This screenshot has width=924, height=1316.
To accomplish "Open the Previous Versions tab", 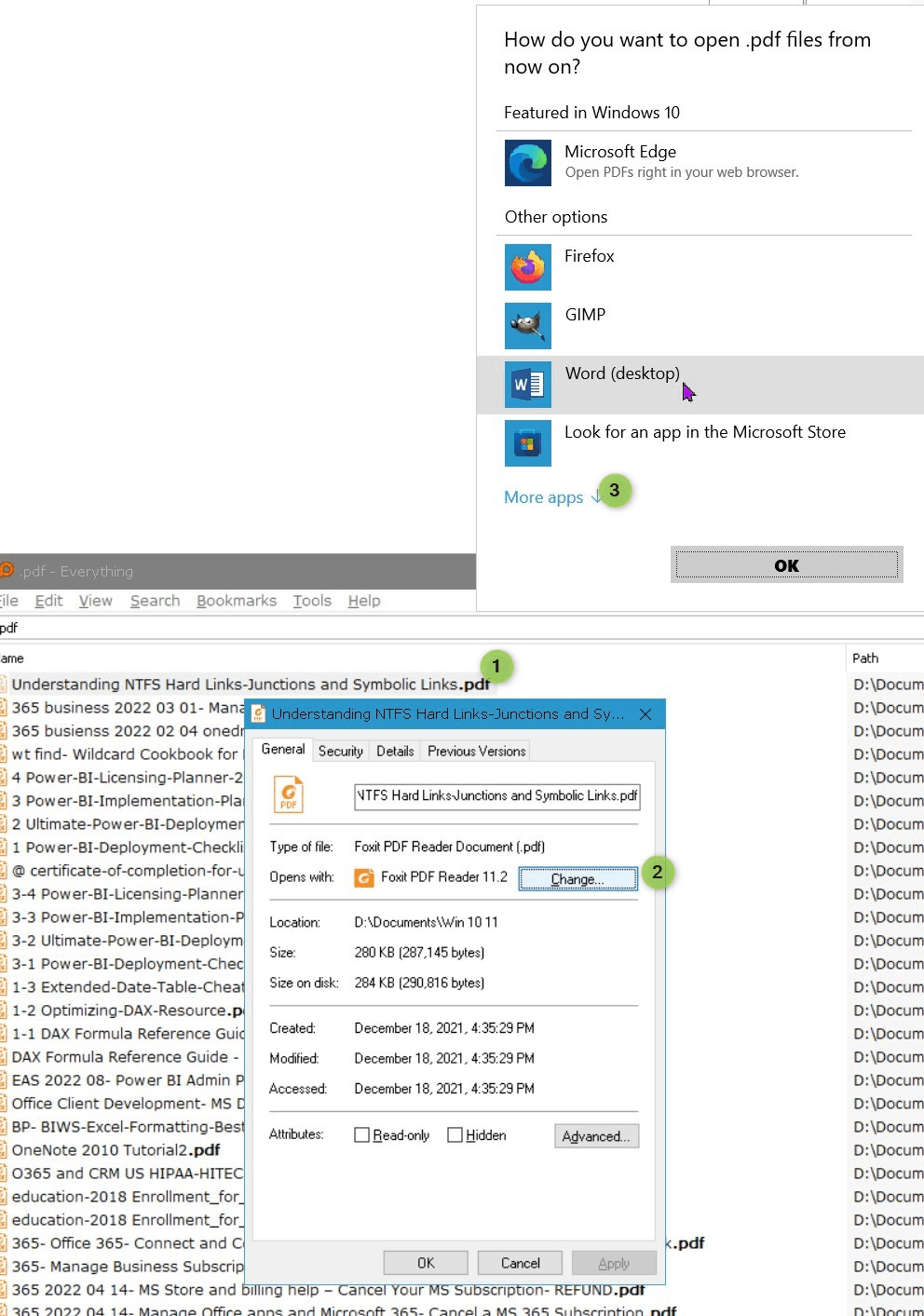I will pos(477,751).
